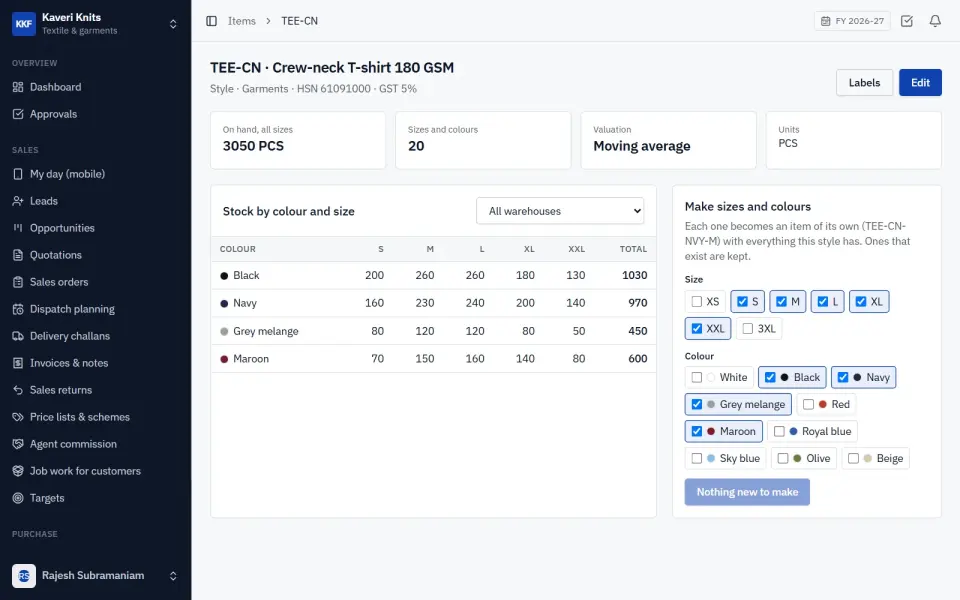Open Price lists & schemes menu item
This screenshot has height=600, width=960.
[x=96, y=417]
